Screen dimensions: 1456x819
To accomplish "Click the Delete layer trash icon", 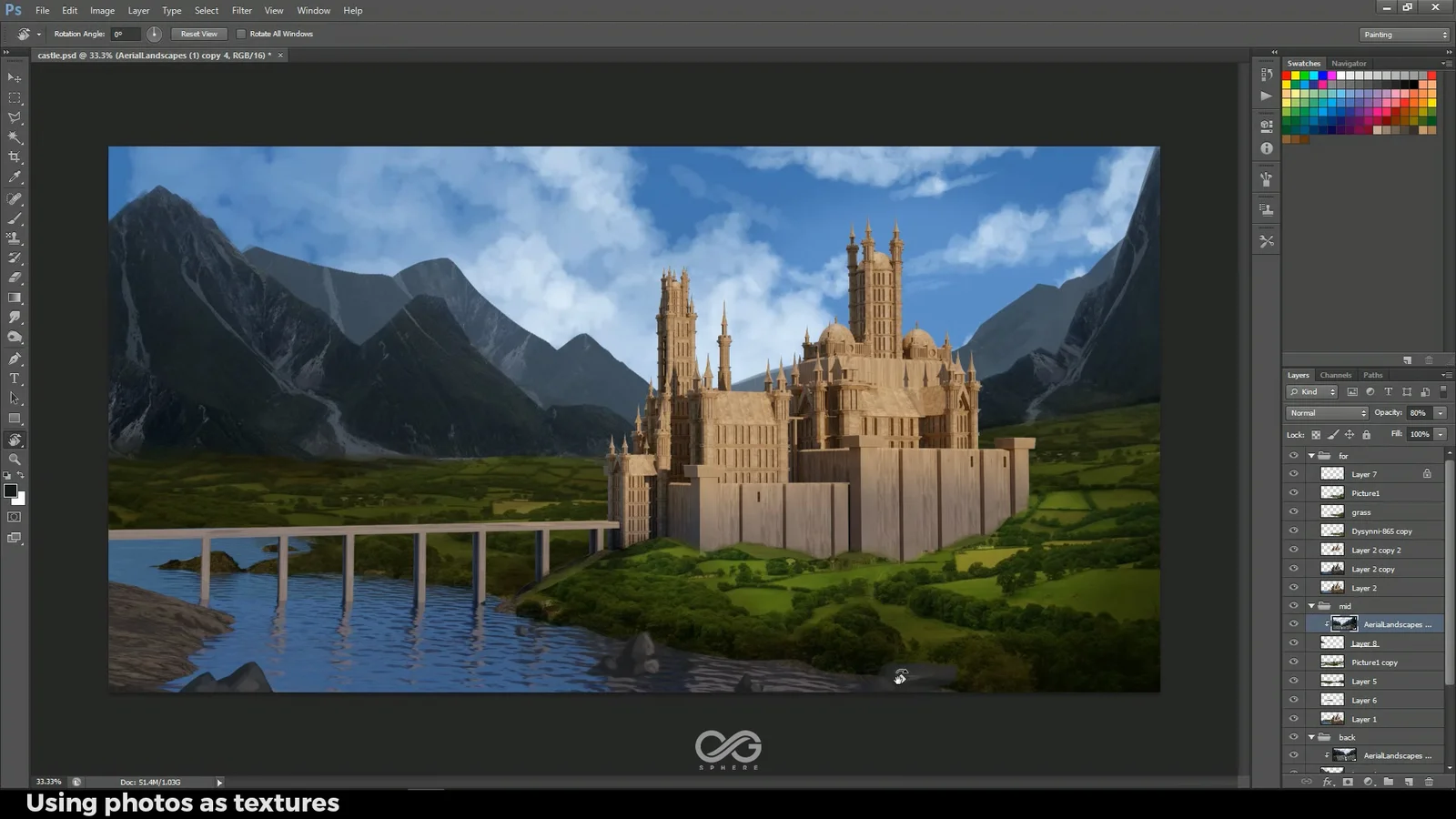I will click(1429, 781).
